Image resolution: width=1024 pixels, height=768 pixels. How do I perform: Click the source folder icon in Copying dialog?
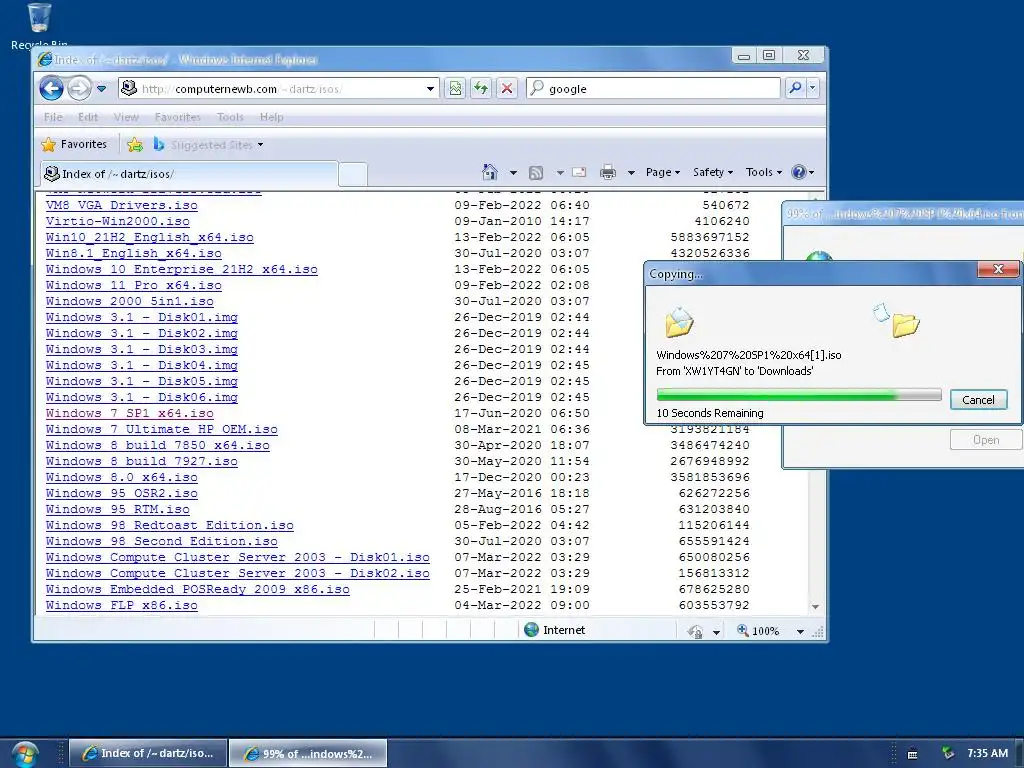tap(679, 321)
